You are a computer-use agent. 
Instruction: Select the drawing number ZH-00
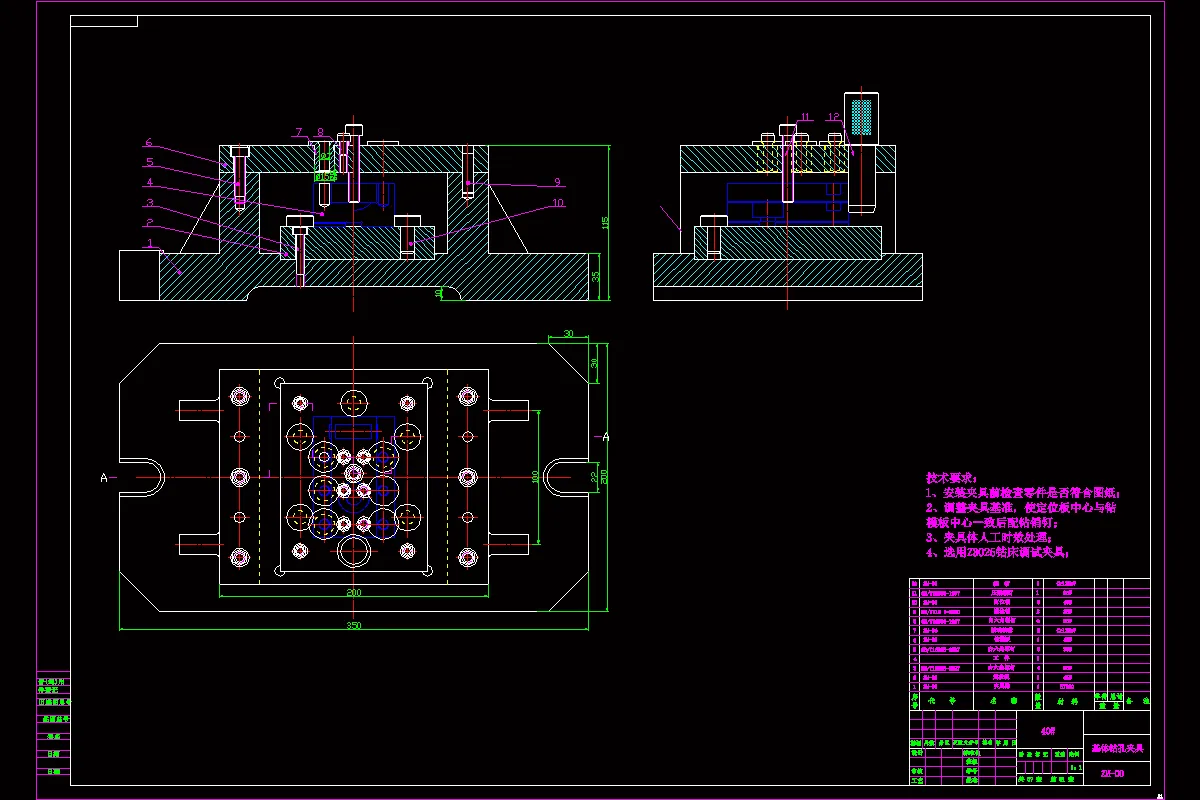click(x=1112, y=773)
